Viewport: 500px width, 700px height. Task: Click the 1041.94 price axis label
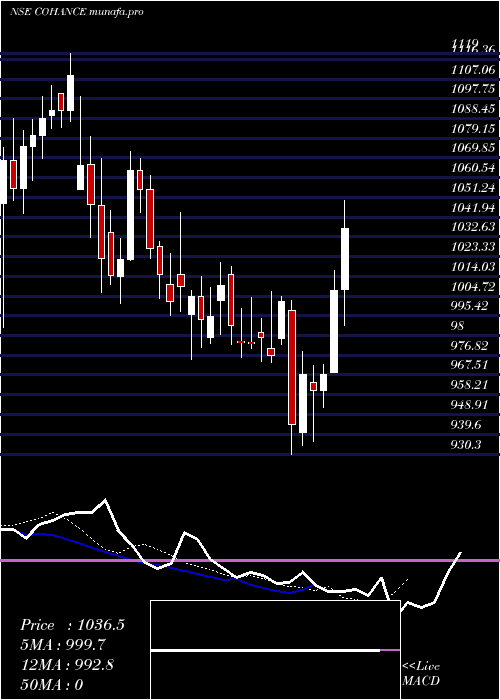[473, 207]
